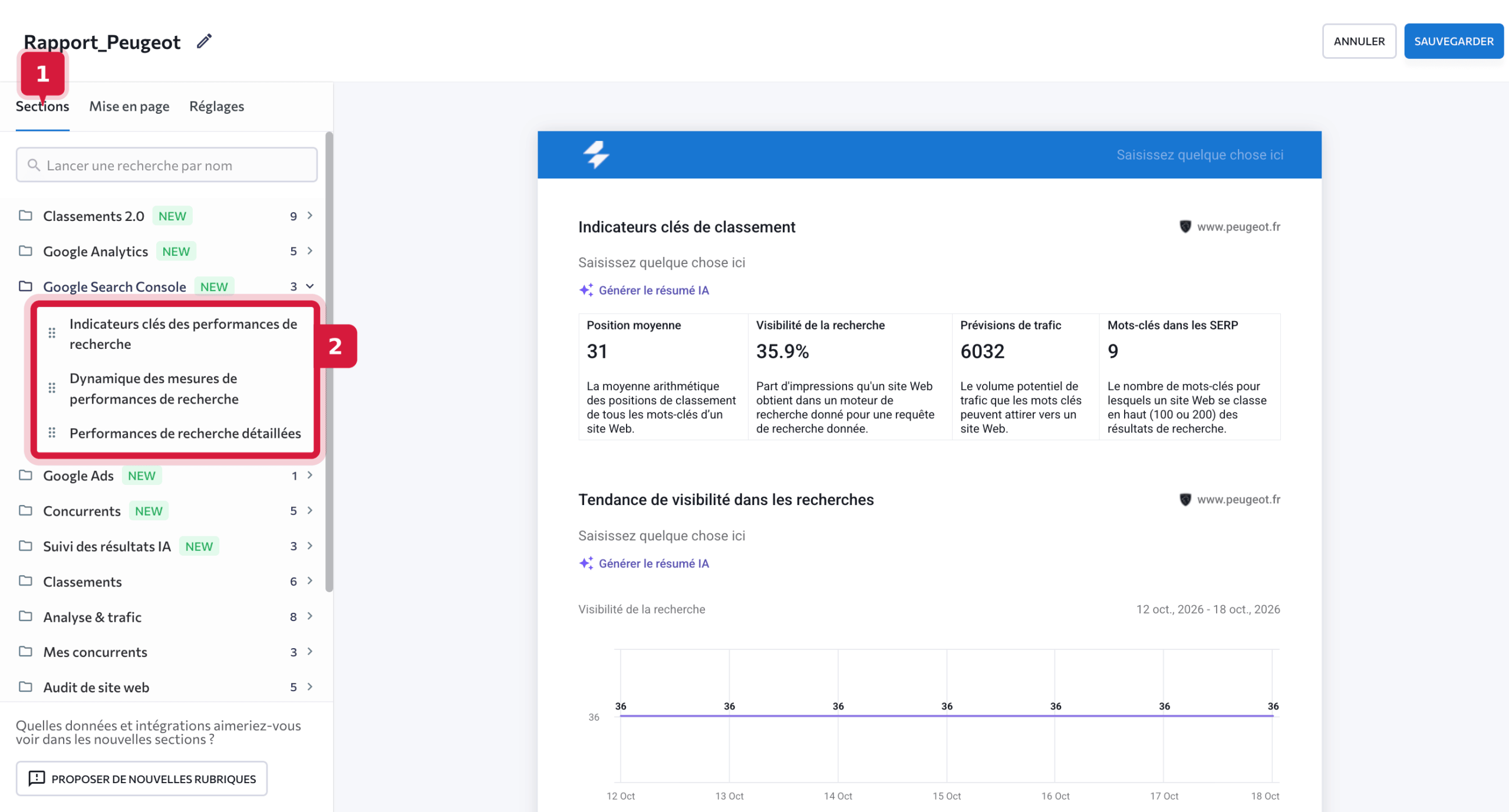Open the Classements folder row

coord(167,582)
